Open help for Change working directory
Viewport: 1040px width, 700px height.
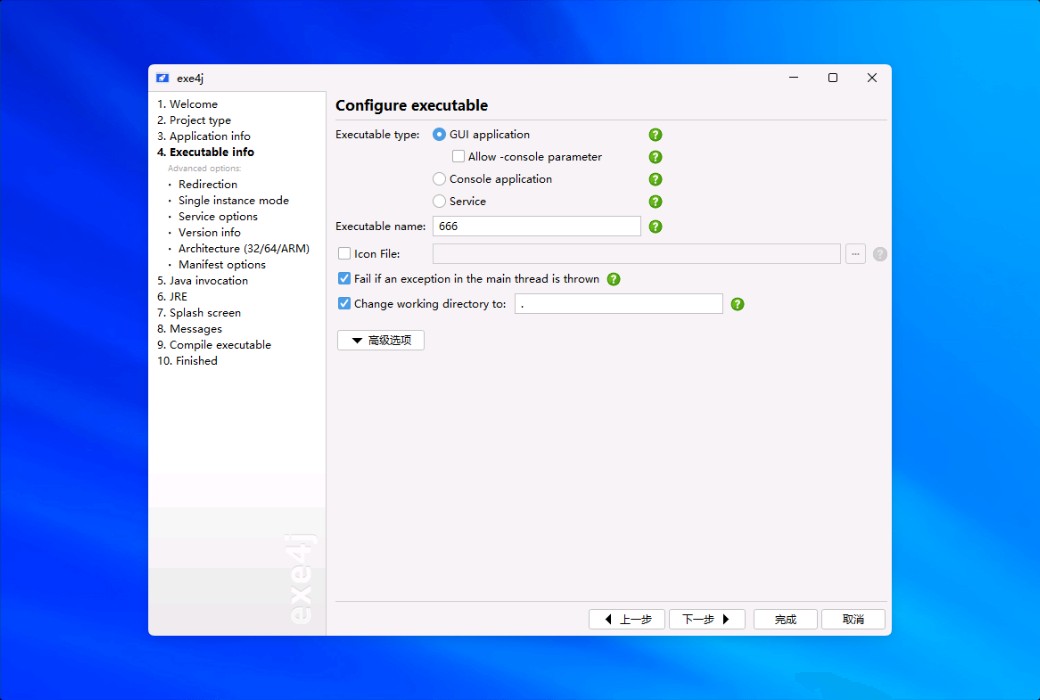click(x=737, y=305)
